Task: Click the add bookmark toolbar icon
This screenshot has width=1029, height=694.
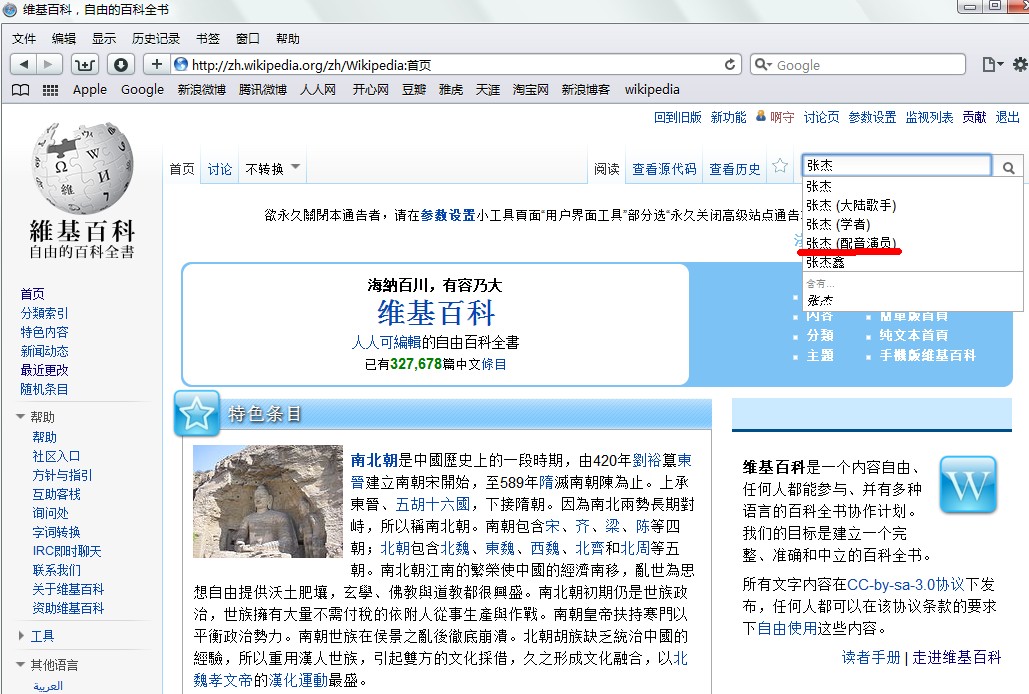Action: (85, 64)
